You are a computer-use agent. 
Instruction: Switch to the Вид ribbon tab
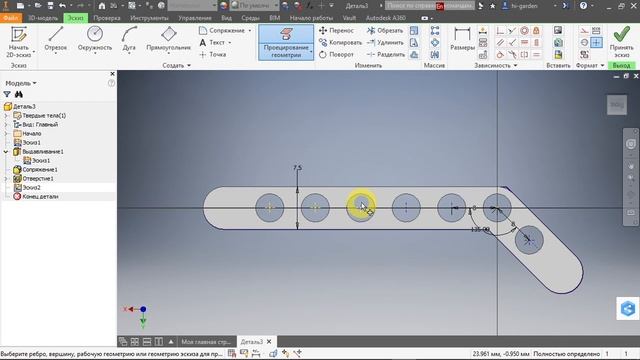[227, 18]
